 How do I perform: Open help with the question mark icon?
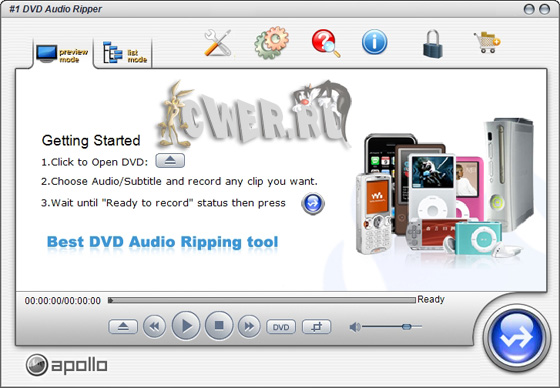325,43
